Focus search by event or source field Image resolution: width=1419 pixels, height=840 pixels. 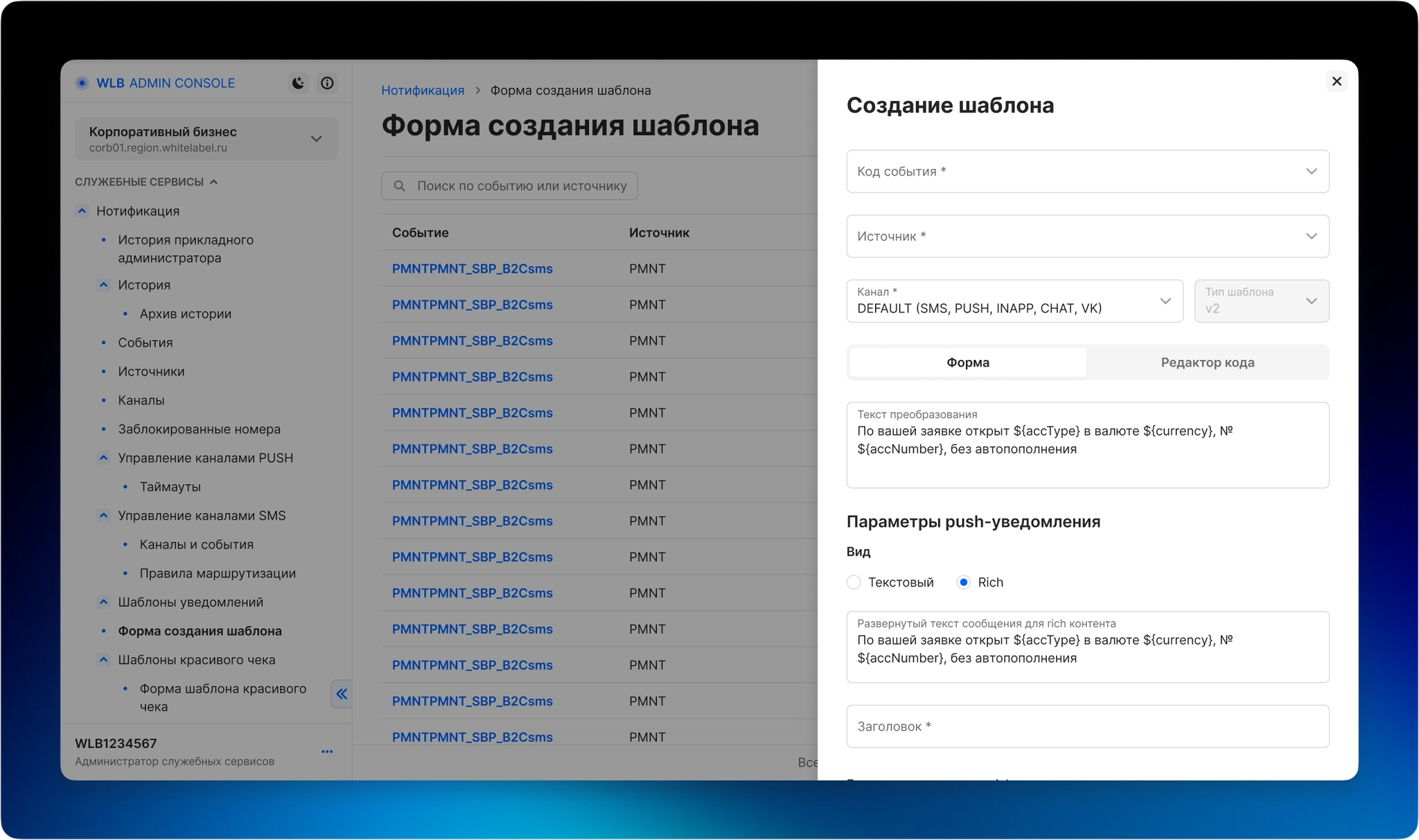point(509,186)
